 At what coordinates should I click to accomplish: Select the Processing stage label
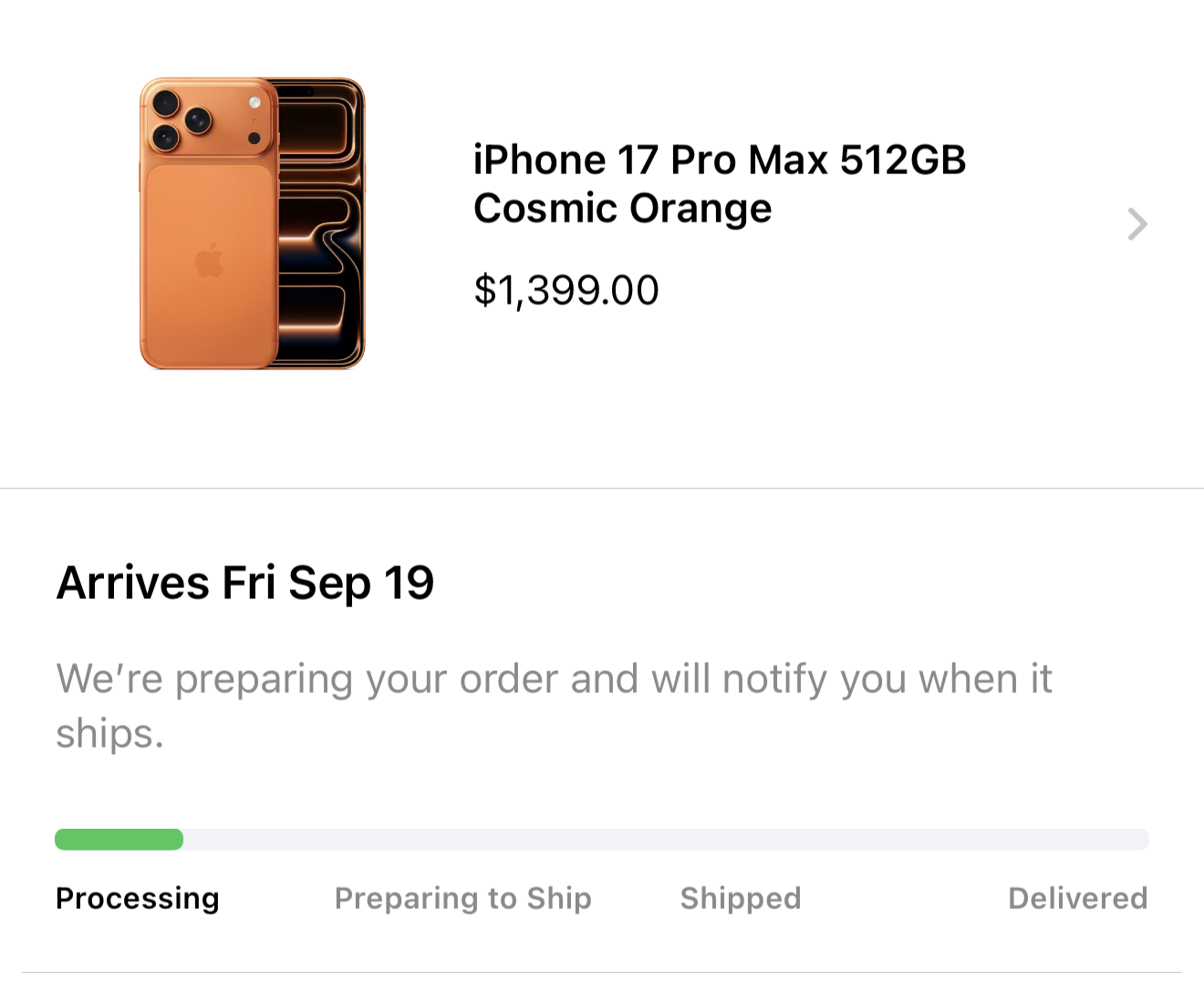click(137, 899)
